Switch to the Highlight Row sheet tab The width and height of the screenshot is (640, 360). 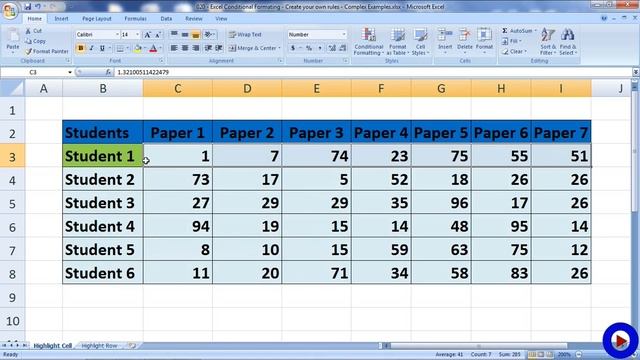(x=99, y=346)
